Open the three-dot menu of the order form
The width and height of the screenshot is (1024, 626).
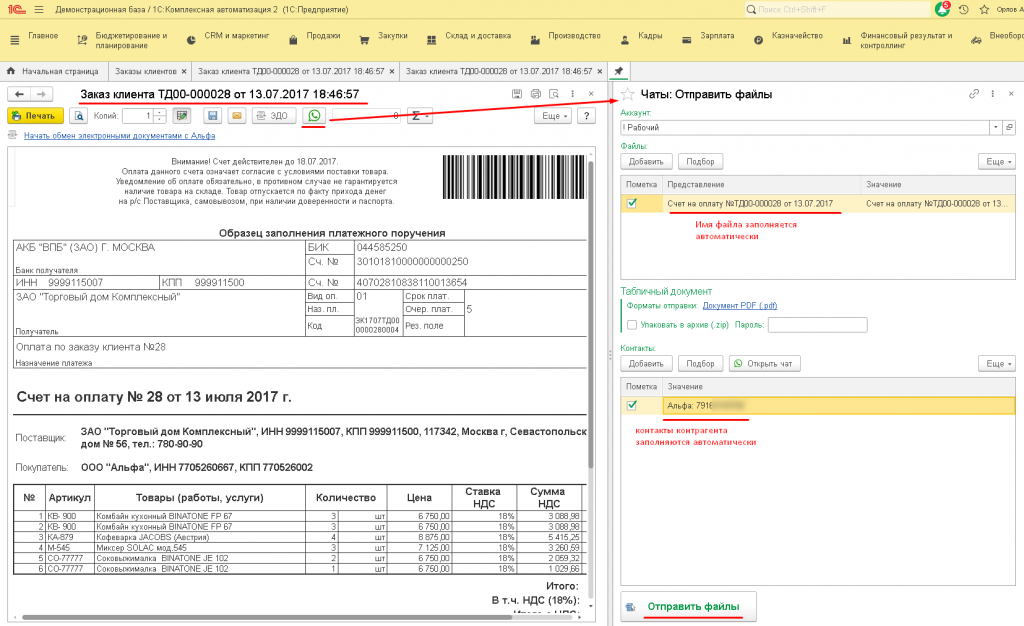(x=573, y=94)
